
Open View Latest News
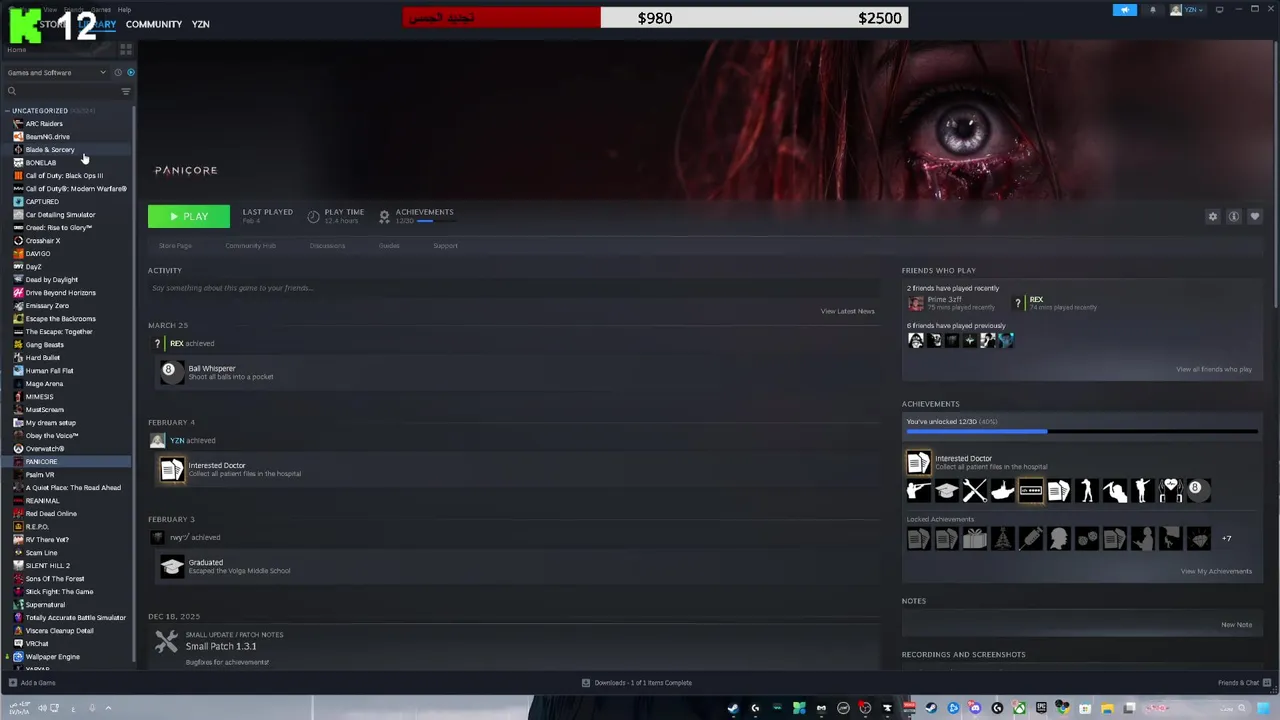[847, 311]
